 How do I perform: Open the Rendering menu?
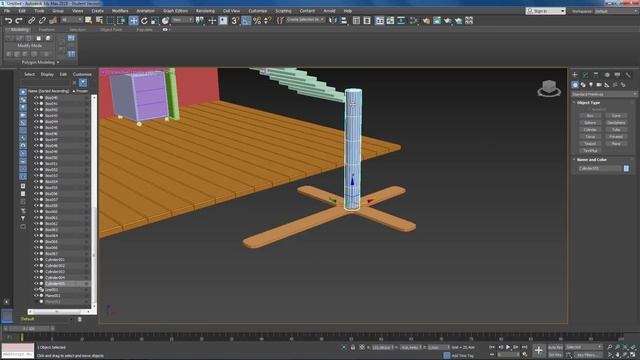coord(205,11)
